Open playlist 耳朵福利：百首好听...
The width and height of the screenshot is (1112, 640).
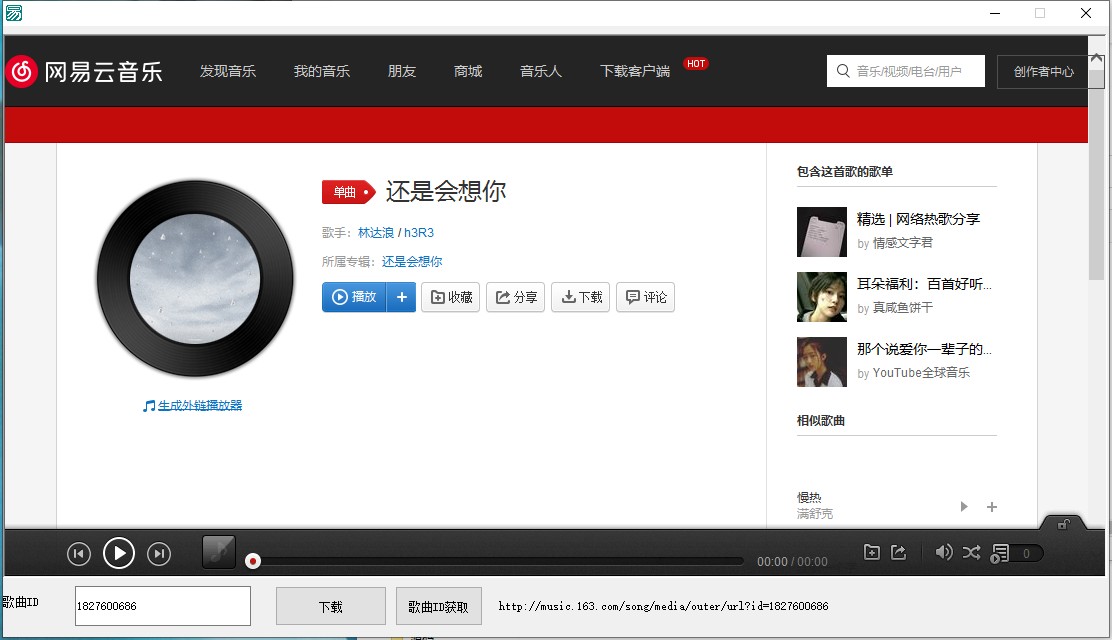click(x=924, y=284)
